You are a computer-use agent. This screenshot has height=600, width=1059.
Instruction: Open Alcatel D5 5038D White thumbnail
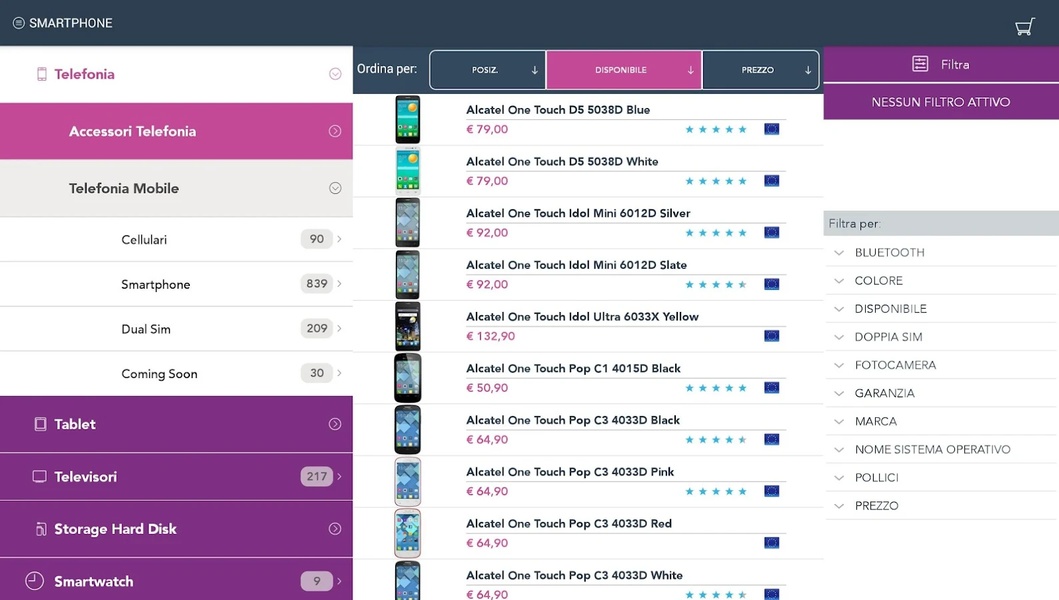tap(407, 171)
